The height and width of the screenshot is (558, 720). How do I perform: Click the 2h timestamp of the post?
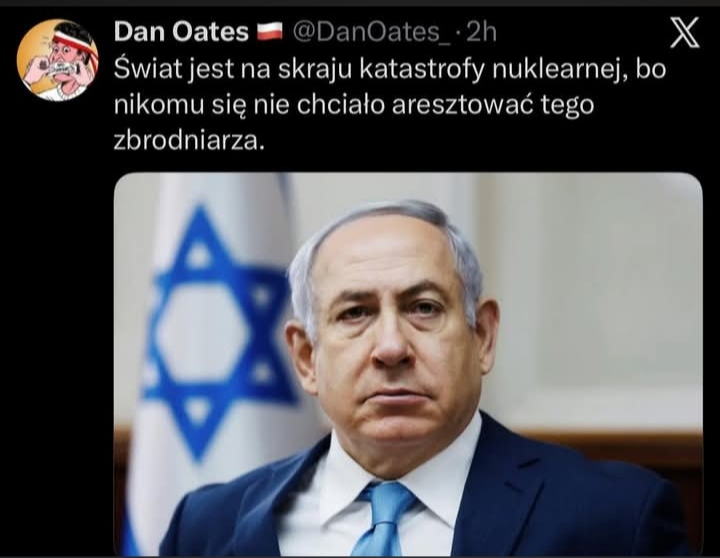[481, 32]
